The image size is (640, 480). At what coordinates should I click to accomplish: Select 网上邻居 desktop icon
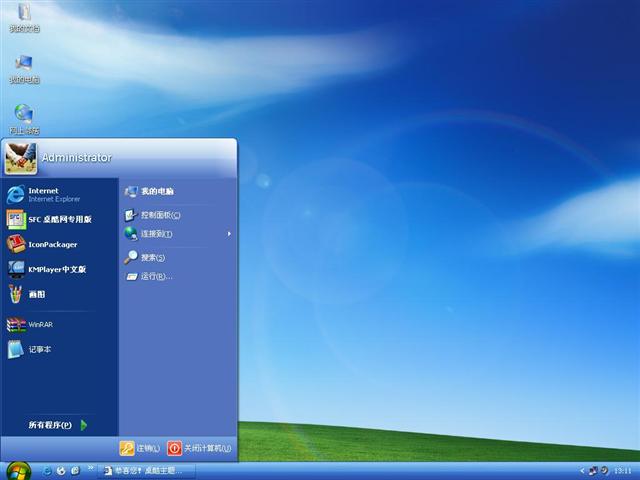[24, 119]
